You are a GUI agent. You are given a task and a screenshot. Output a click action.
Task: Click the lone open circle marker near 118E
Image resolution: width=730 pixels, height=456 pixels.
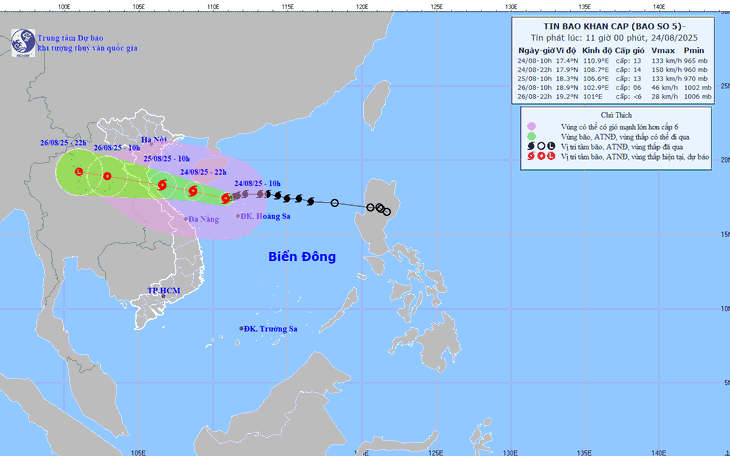(334, 203)
